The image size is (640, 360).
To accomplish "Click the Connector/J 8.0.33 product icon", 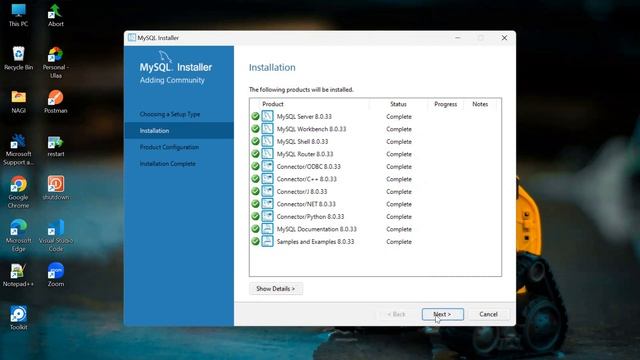I will 267,191.
